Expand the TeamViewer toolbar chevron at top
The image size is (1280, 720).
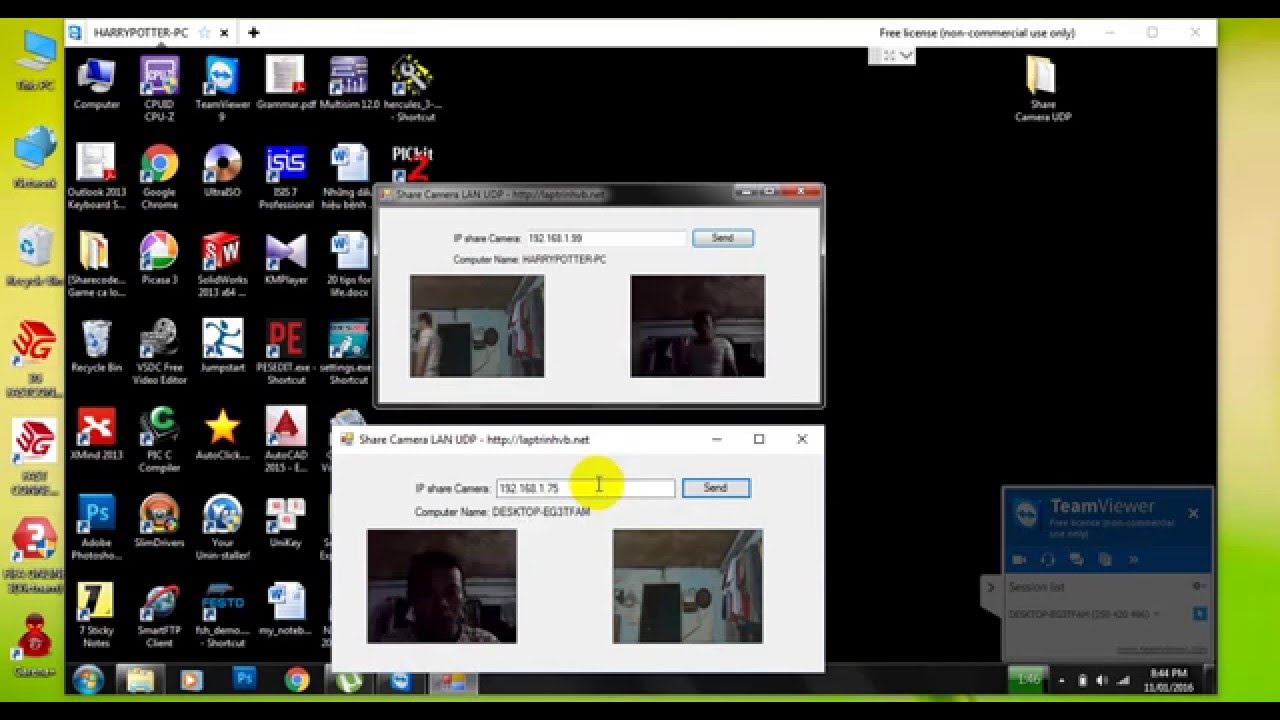point(907,55)
